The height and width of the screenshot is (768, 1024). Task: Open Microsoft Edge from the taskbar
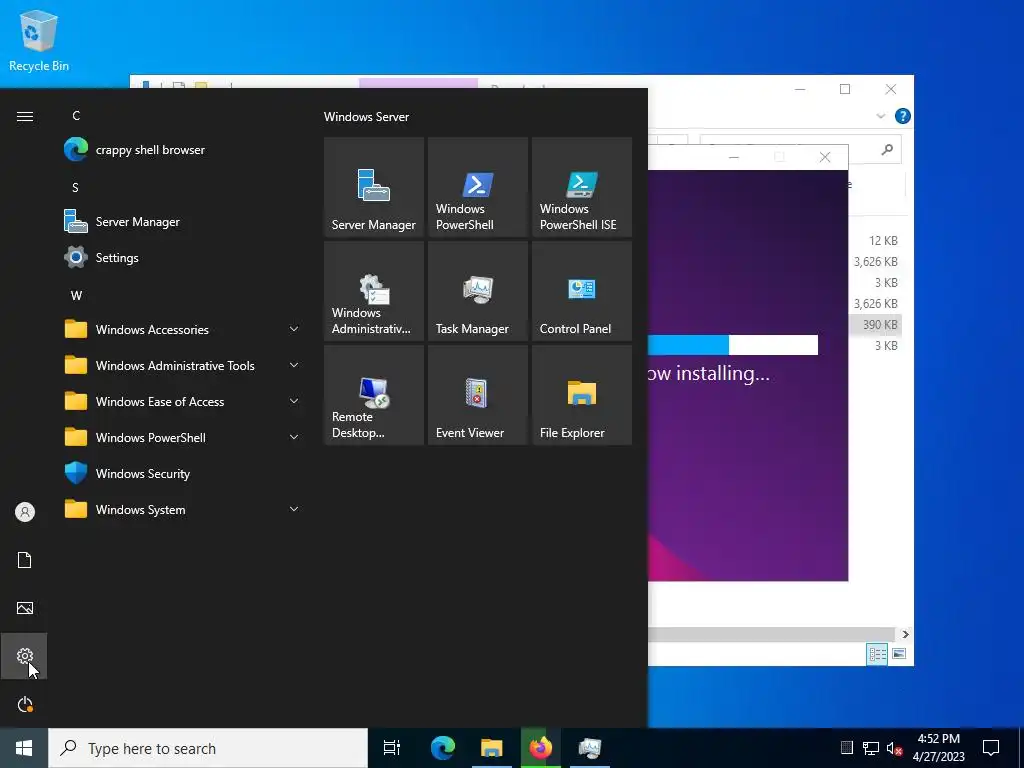click(443, 748)
